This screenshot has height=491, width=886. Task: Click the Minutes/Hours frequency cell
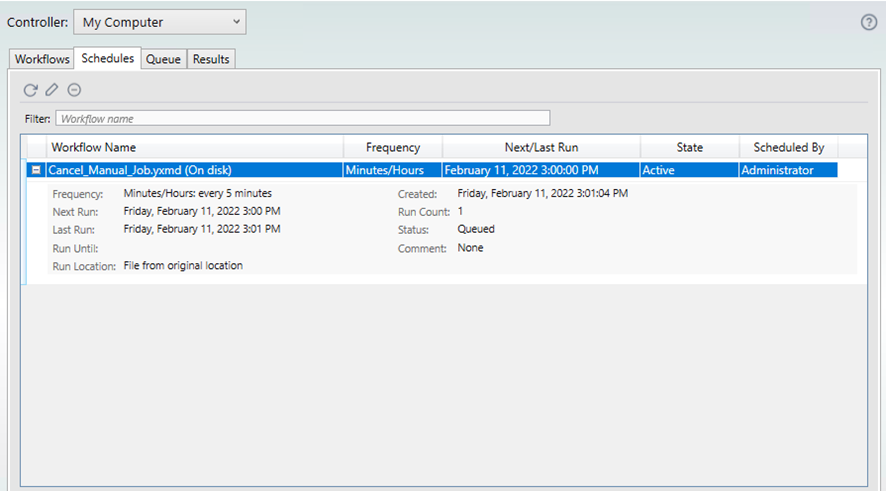pos(392,170)
